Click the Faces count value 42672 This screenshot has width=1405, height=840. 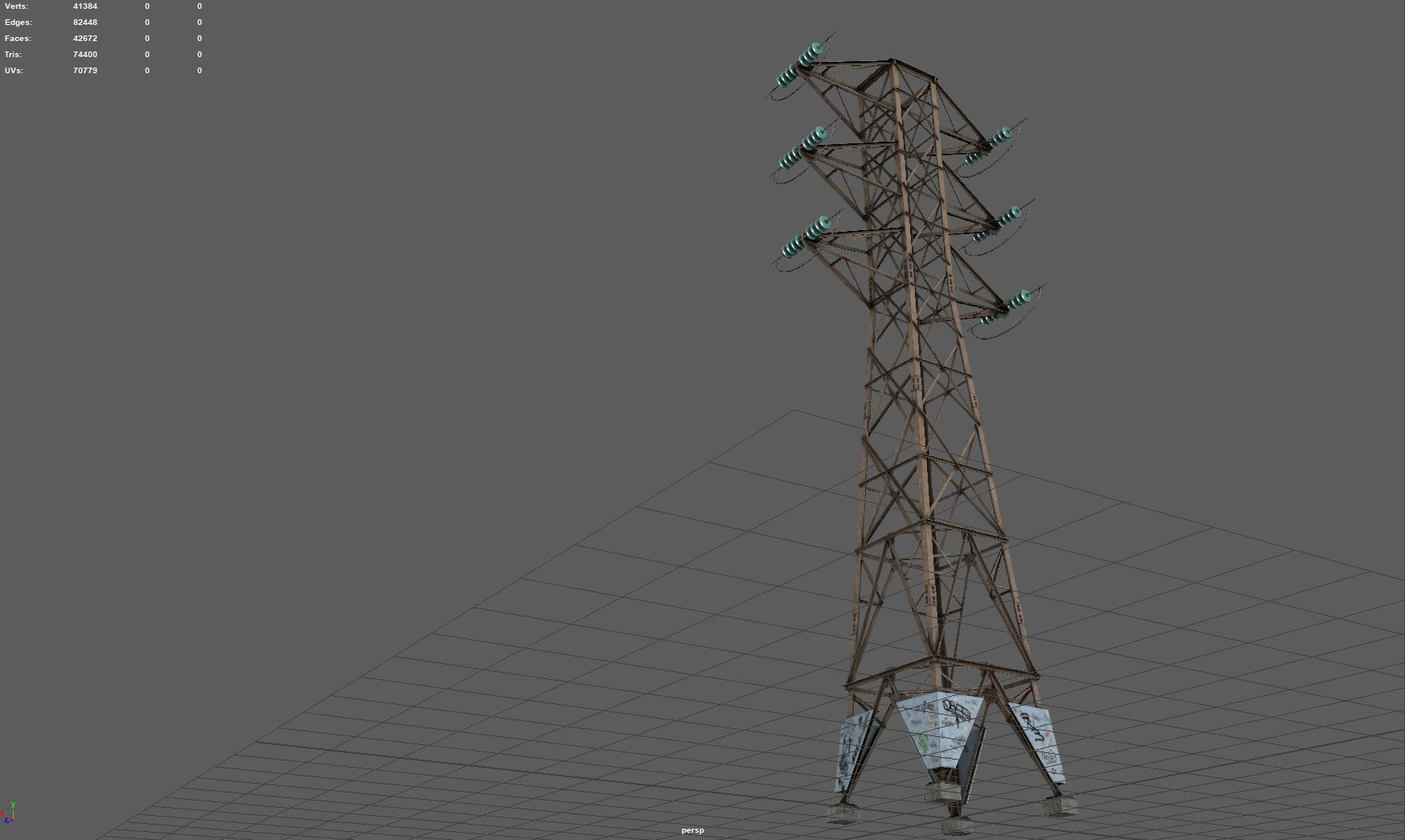click(x=84, y=39)
